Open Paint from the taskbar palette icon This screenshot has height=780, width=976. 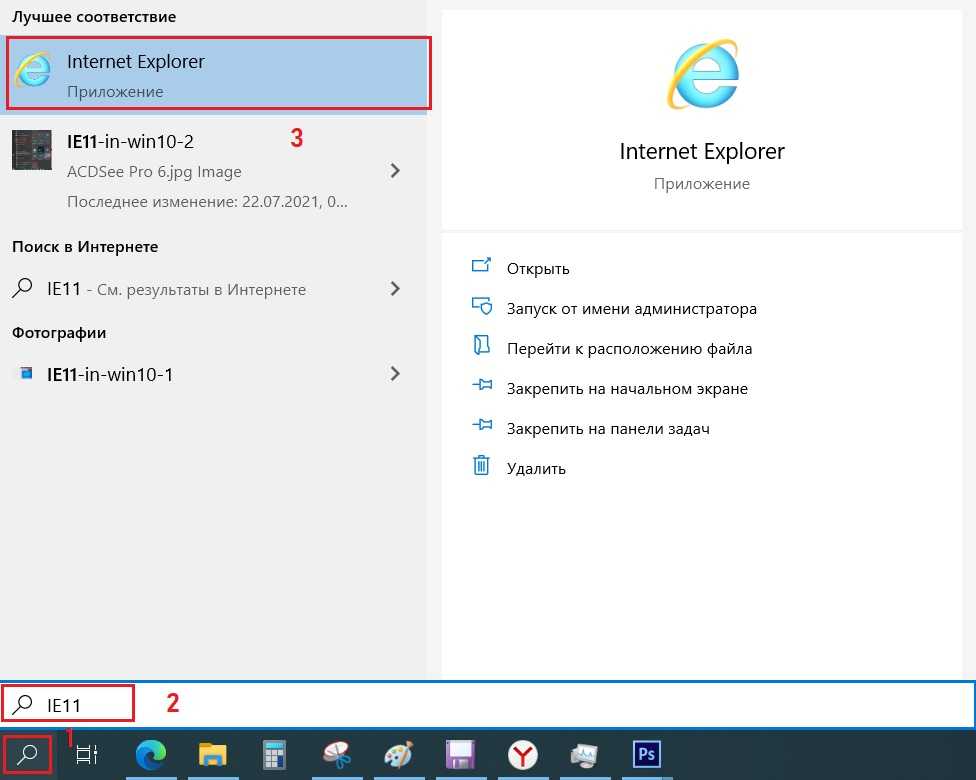[400, 755]
